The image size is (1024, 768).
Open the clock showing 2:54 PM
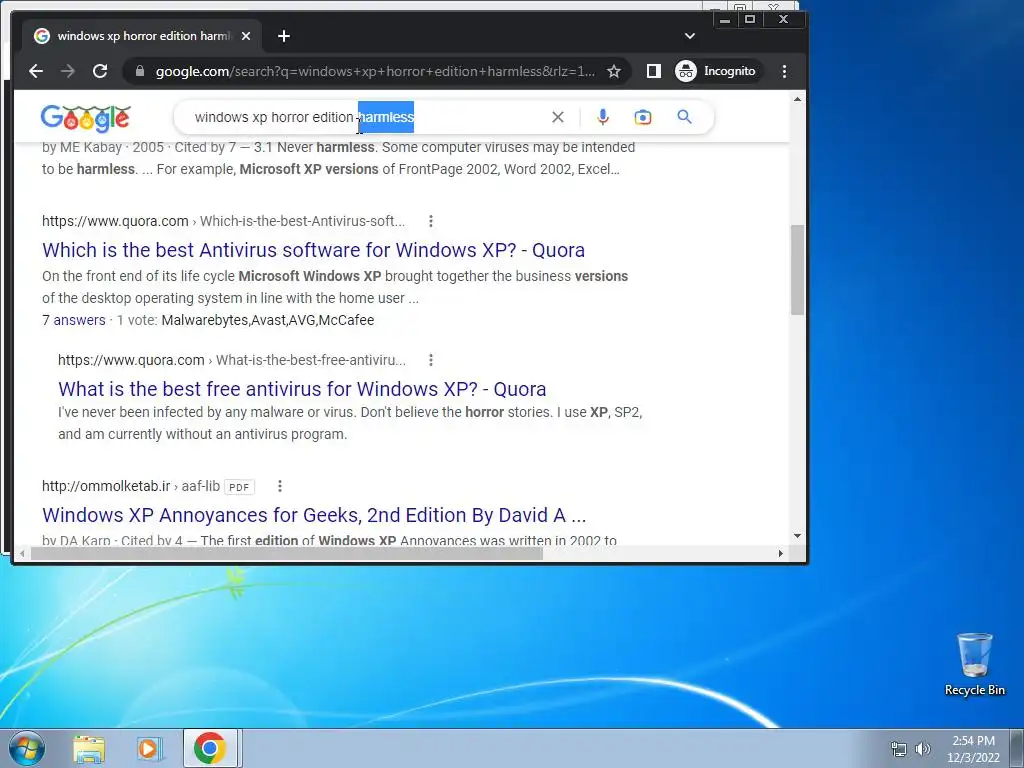973,749
